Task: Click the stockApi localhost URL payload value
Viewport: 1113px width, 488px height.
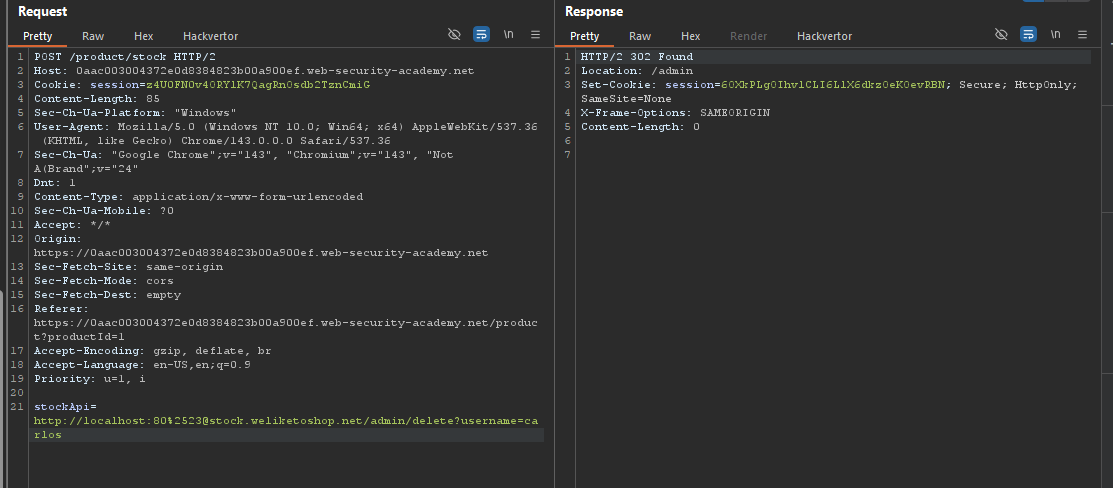Action: point(285,428)
